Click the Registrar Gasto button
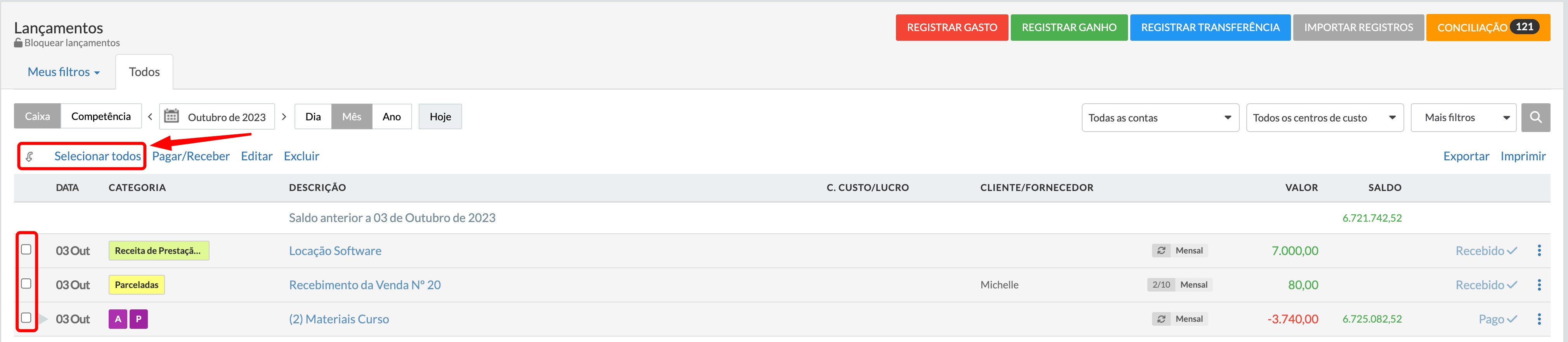 [x=952, y=28]
